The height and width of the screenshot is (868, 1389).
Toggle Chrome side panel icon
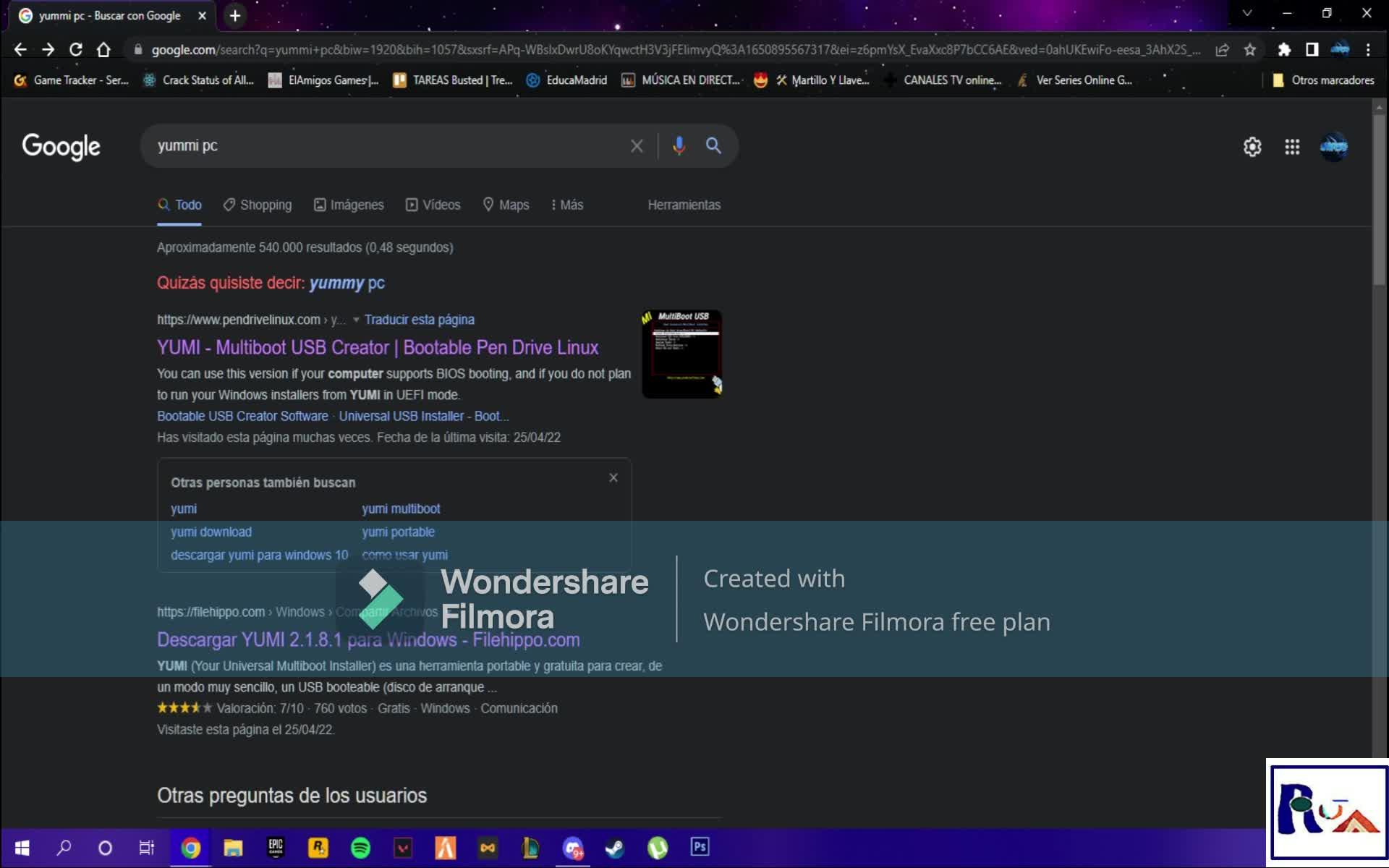(x=1312, y=50)
